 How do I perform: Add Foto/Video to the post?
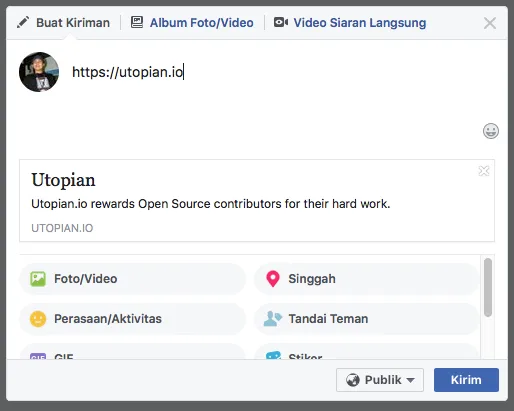(133, 279)
